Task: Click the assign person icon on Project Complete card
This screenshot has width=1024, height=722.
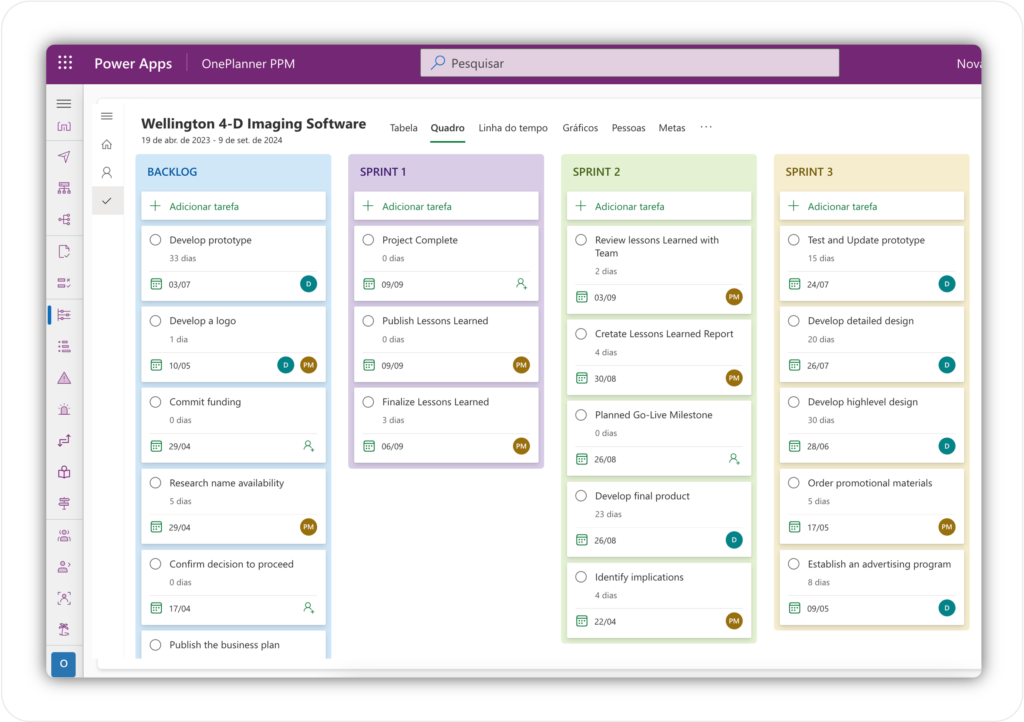Action: [521, 284]
